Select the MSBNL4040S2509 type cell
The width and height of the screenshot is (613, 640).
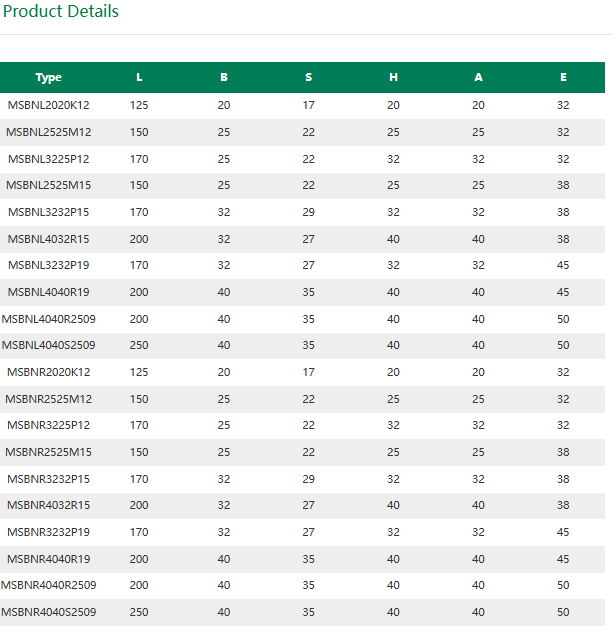click(x=49, y=345)
